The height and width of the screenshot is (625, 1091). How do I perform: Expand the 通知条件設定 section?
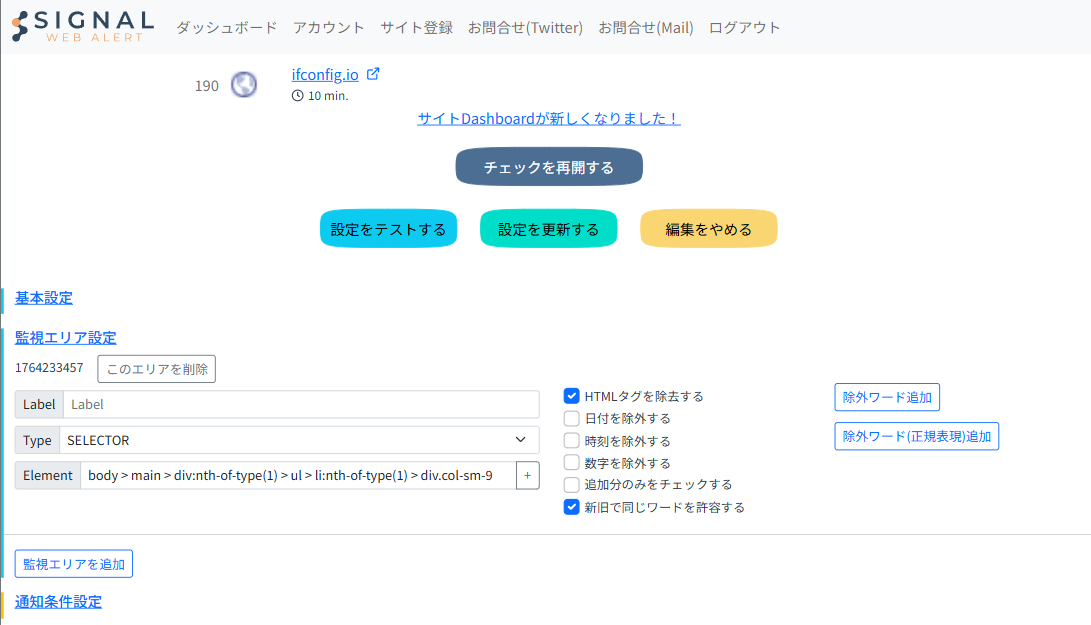click(x=58, y=602)
